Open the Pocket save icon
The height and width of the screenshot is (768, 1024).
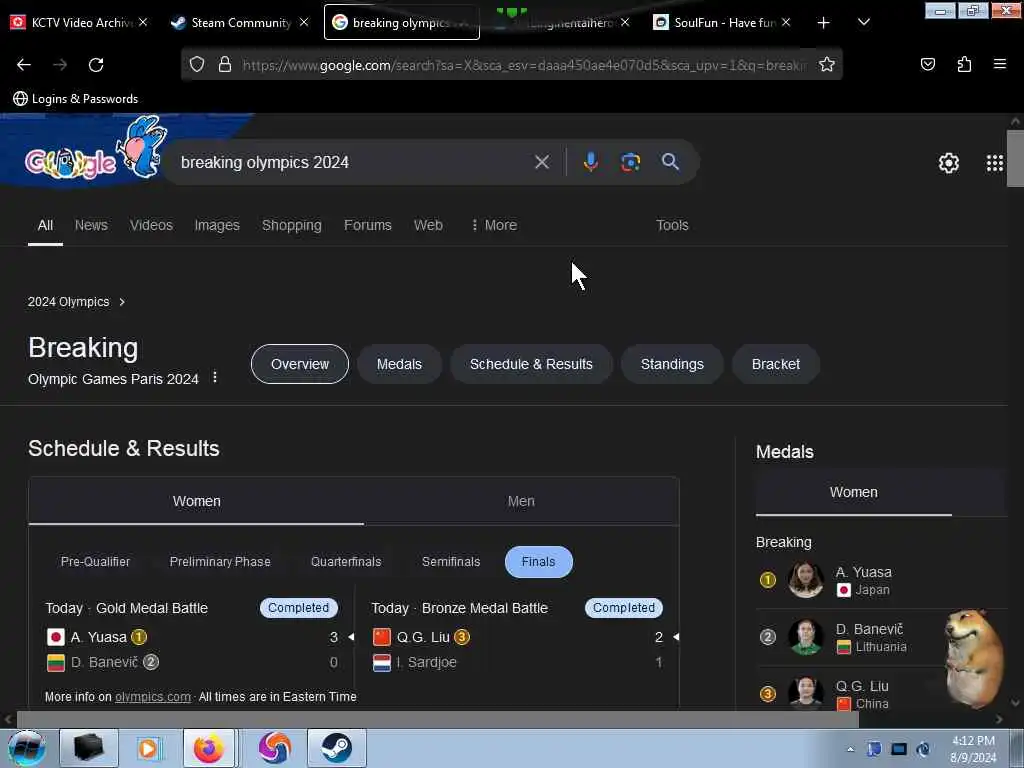click(x=927, y=64)
